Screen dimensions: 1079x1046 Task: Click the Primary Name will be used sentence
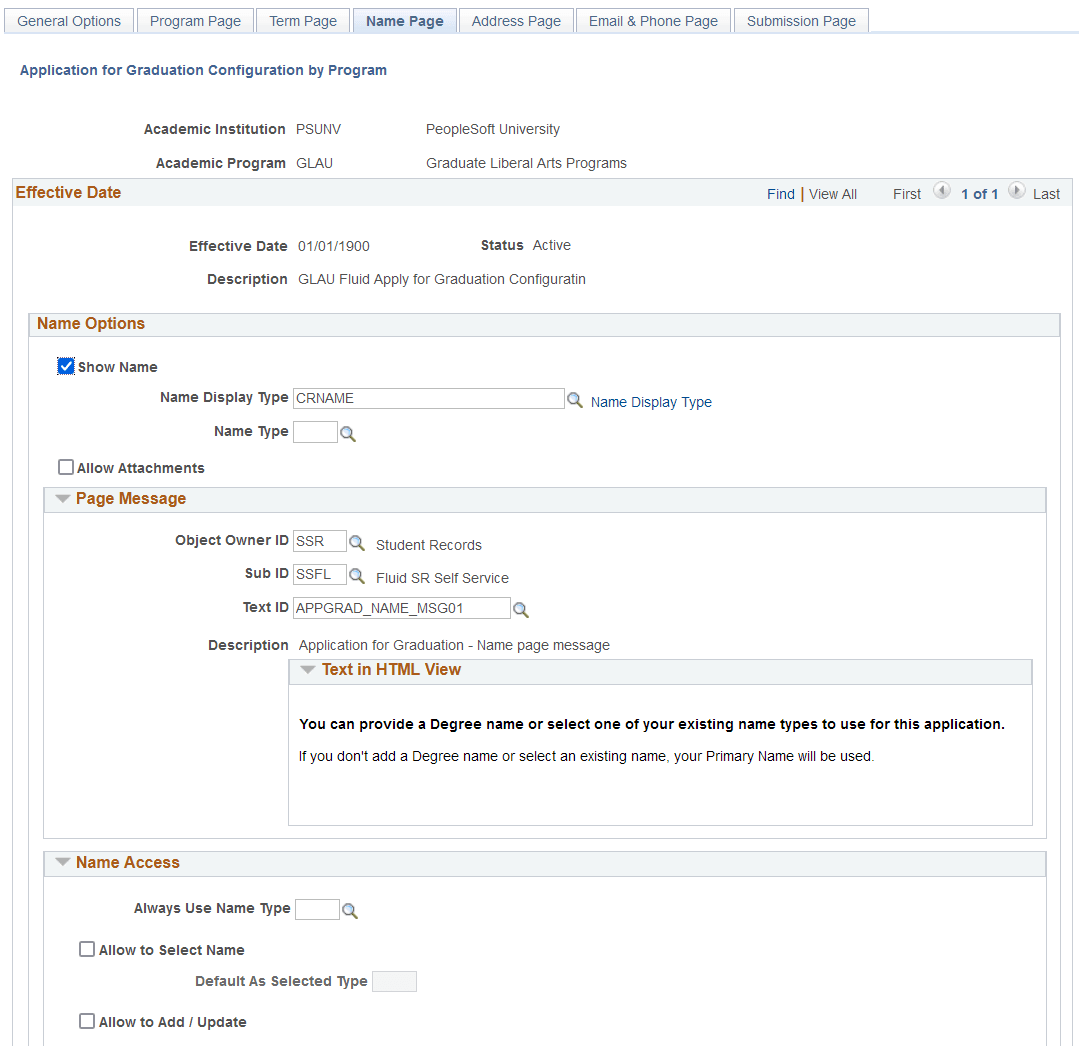[586, 756]
